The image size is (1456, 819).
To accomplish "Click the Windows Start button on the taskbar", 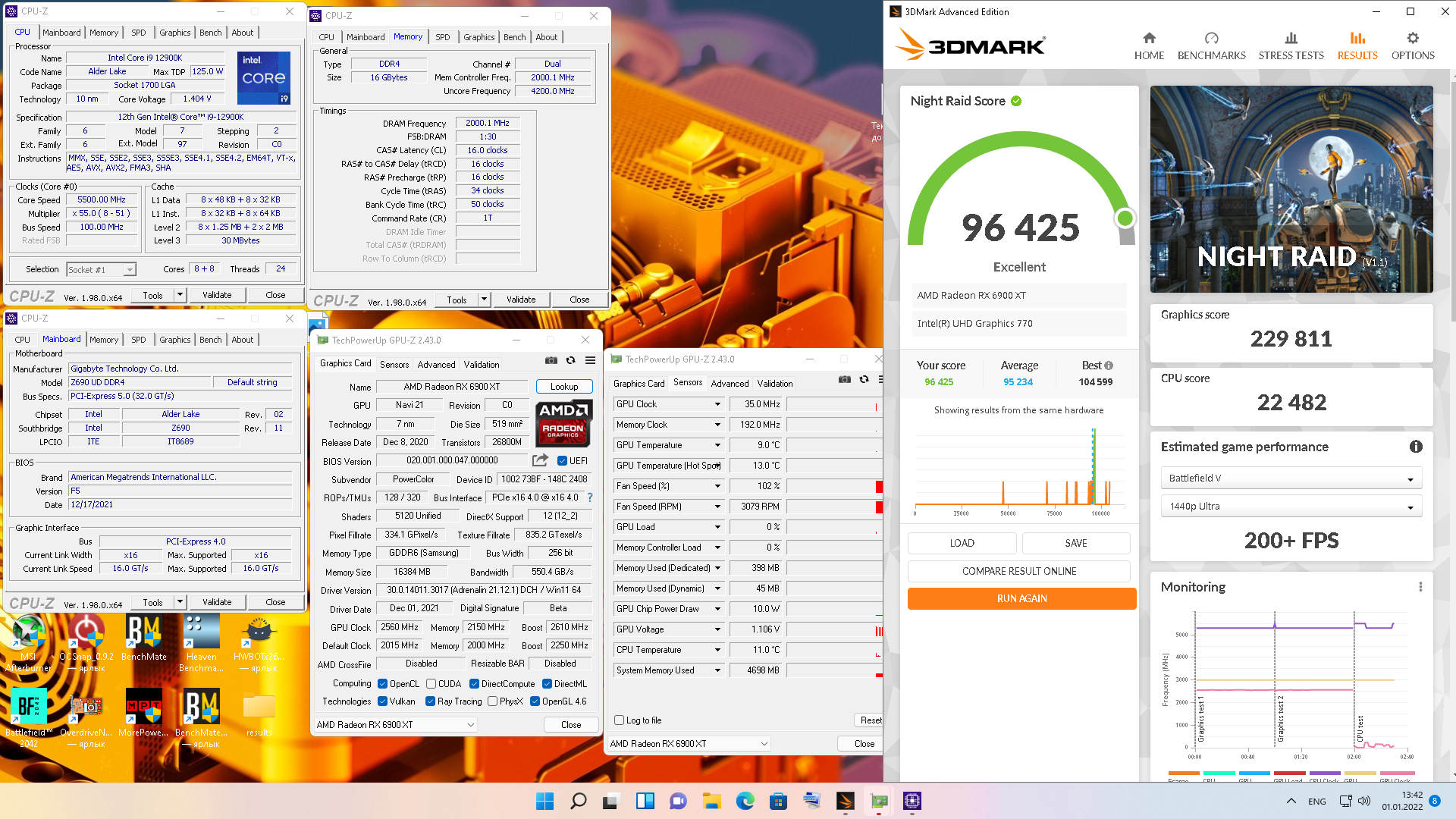I will click(x=544, y=801).
